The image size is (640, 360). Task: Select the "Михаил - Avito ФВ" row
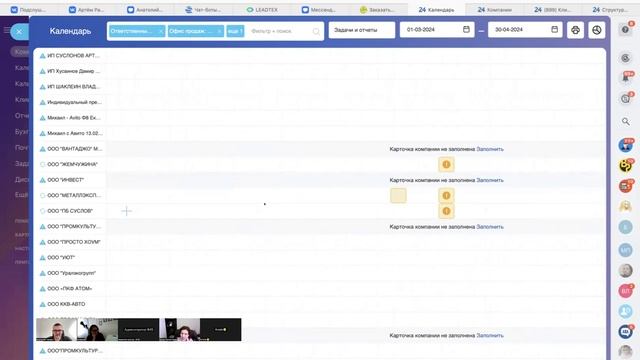73,118
